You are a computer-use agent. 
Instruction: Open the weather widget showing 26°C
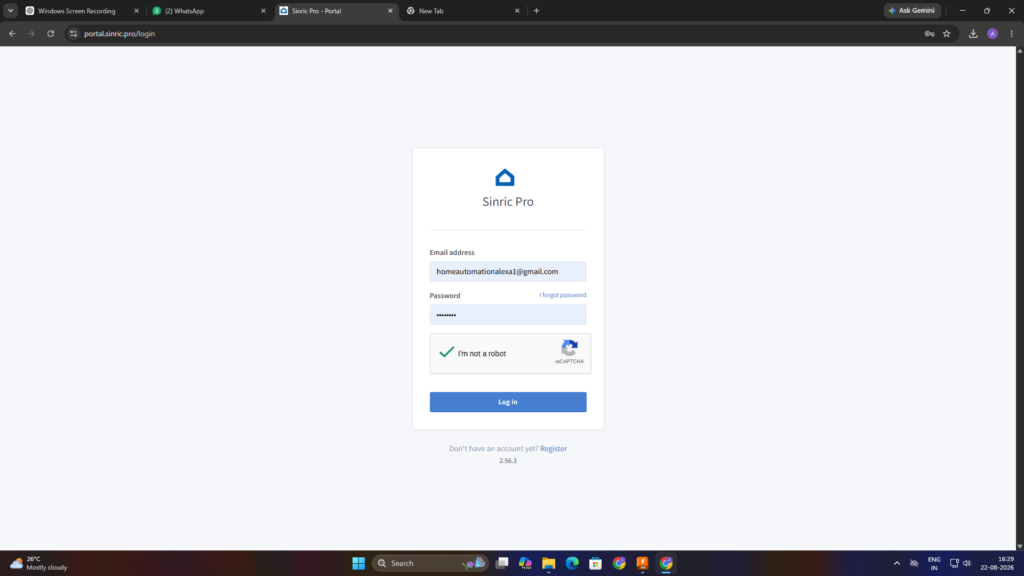click(39, 563)
